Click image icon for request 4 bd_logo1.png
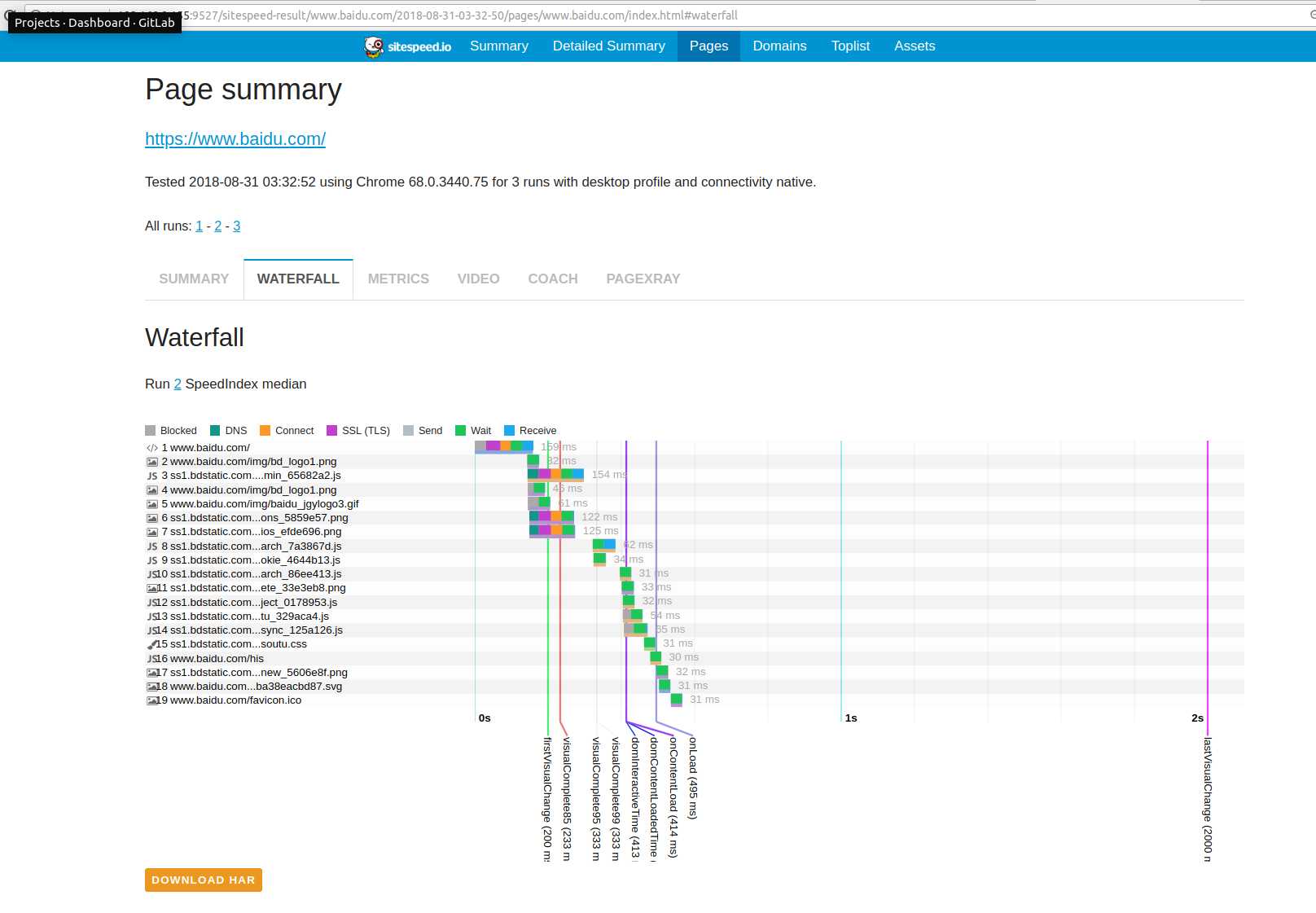 [x=152, y=490]
